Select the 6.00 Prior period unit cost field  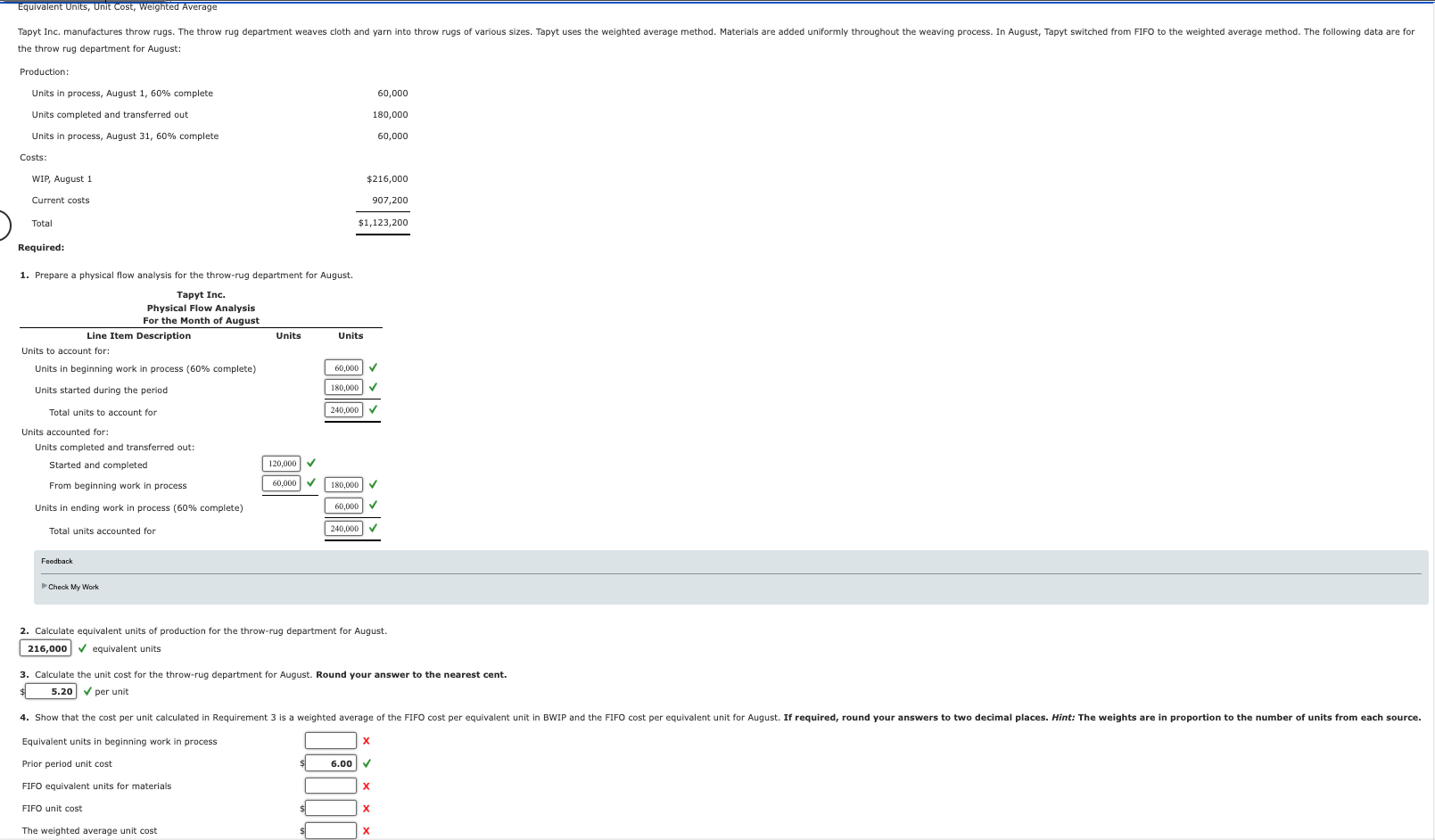coord(331,762)
